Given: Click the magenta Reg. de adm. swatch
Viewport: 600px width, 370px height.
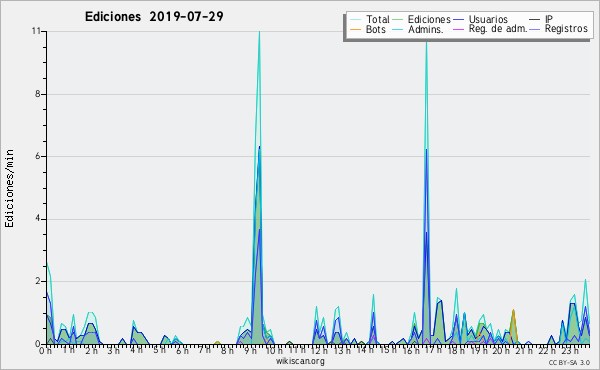Looking at the screenshot, I should click(x=458, y=29).
